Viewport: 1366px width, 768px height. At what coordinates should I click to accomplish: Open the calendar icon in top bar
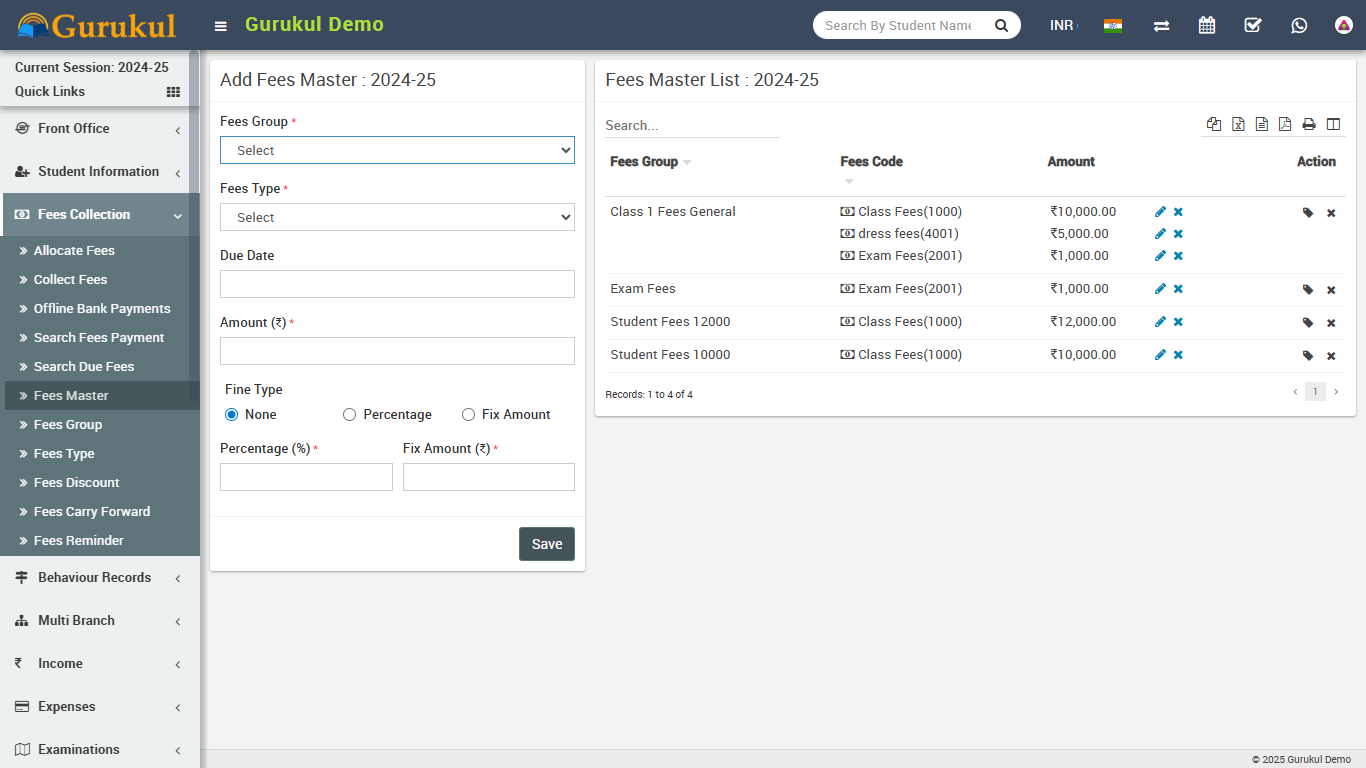[1207, 25]
